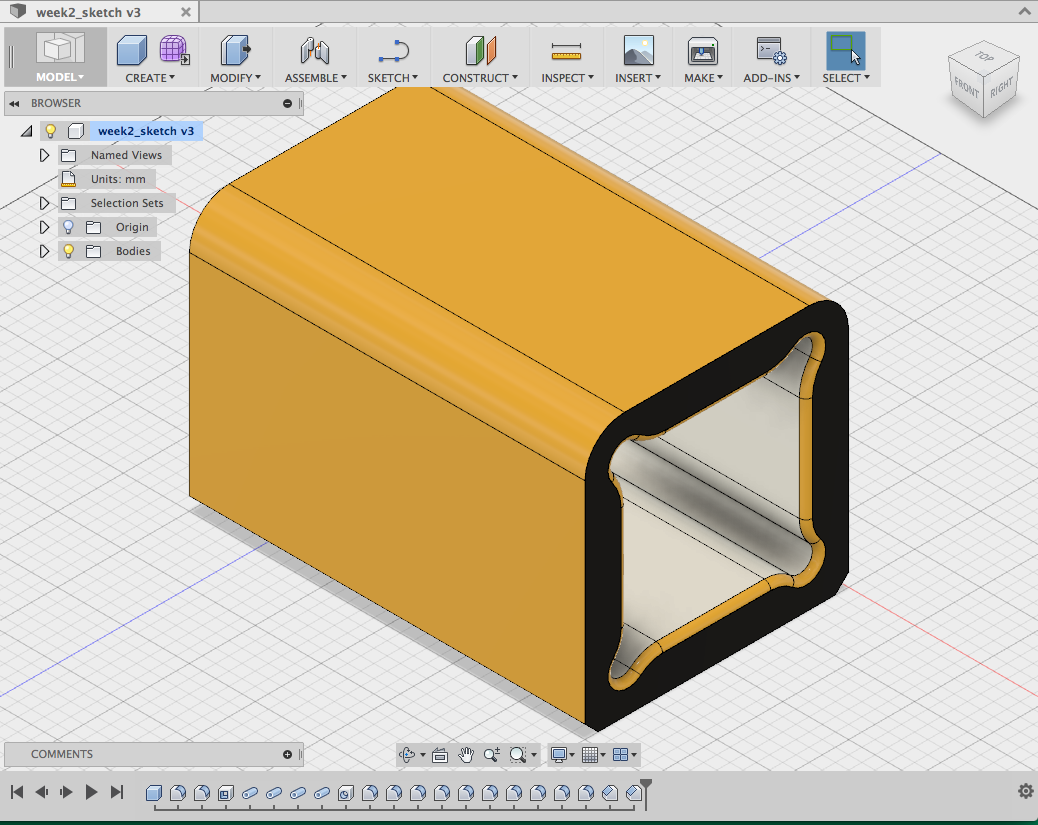Activate the Orbit navigation tool
The height and width of the screenshot is (825, 1038).
(407, 755)
